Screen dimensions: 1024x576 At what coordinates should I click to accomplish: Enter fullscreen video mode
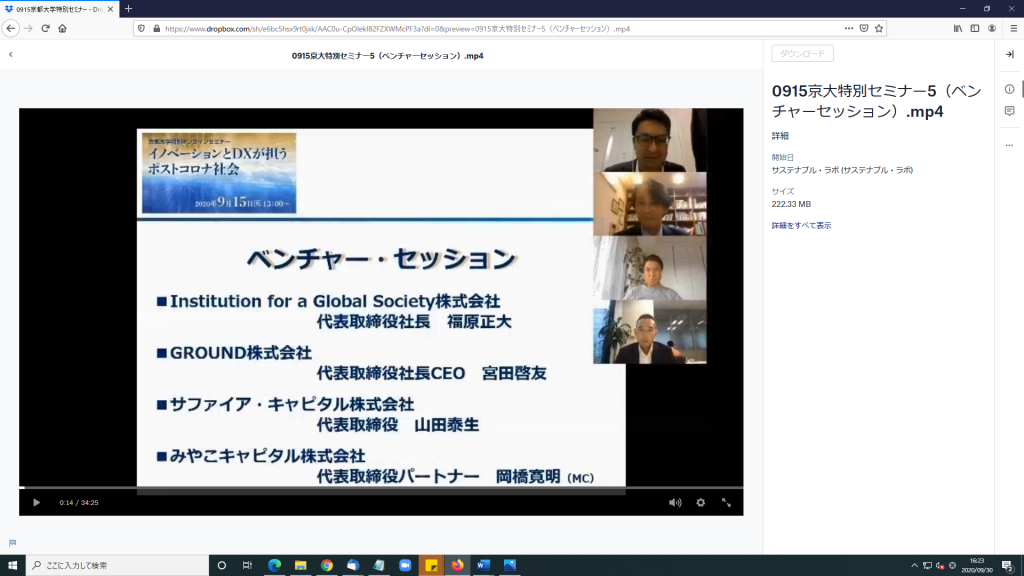(726, 502)
